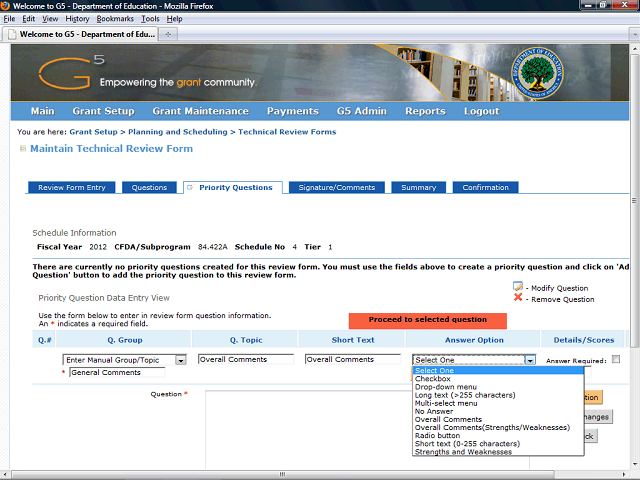Open the tab list dropdown arrow
Screen dimensions: 640x480
coord(634,34)
